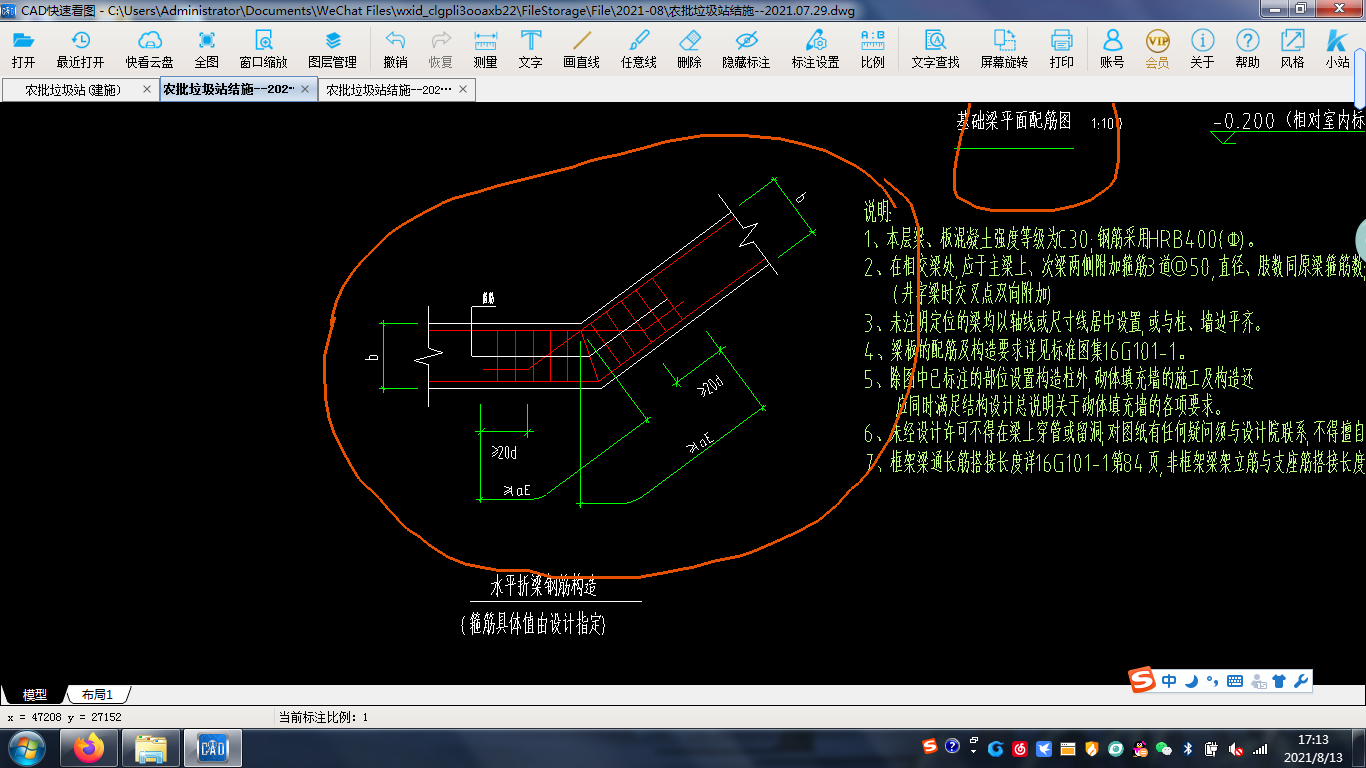Viewport: 1366px width, 768px height.
Task: Open 图层管理 layer manager
Action: pos(332,49)
